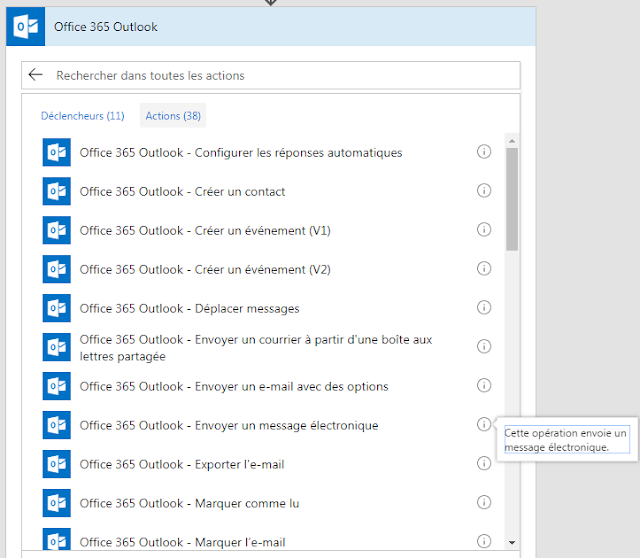Click Outlook icon for e-mail avec des options
This screenshot has height=558, width=640.
pos(57,386)
